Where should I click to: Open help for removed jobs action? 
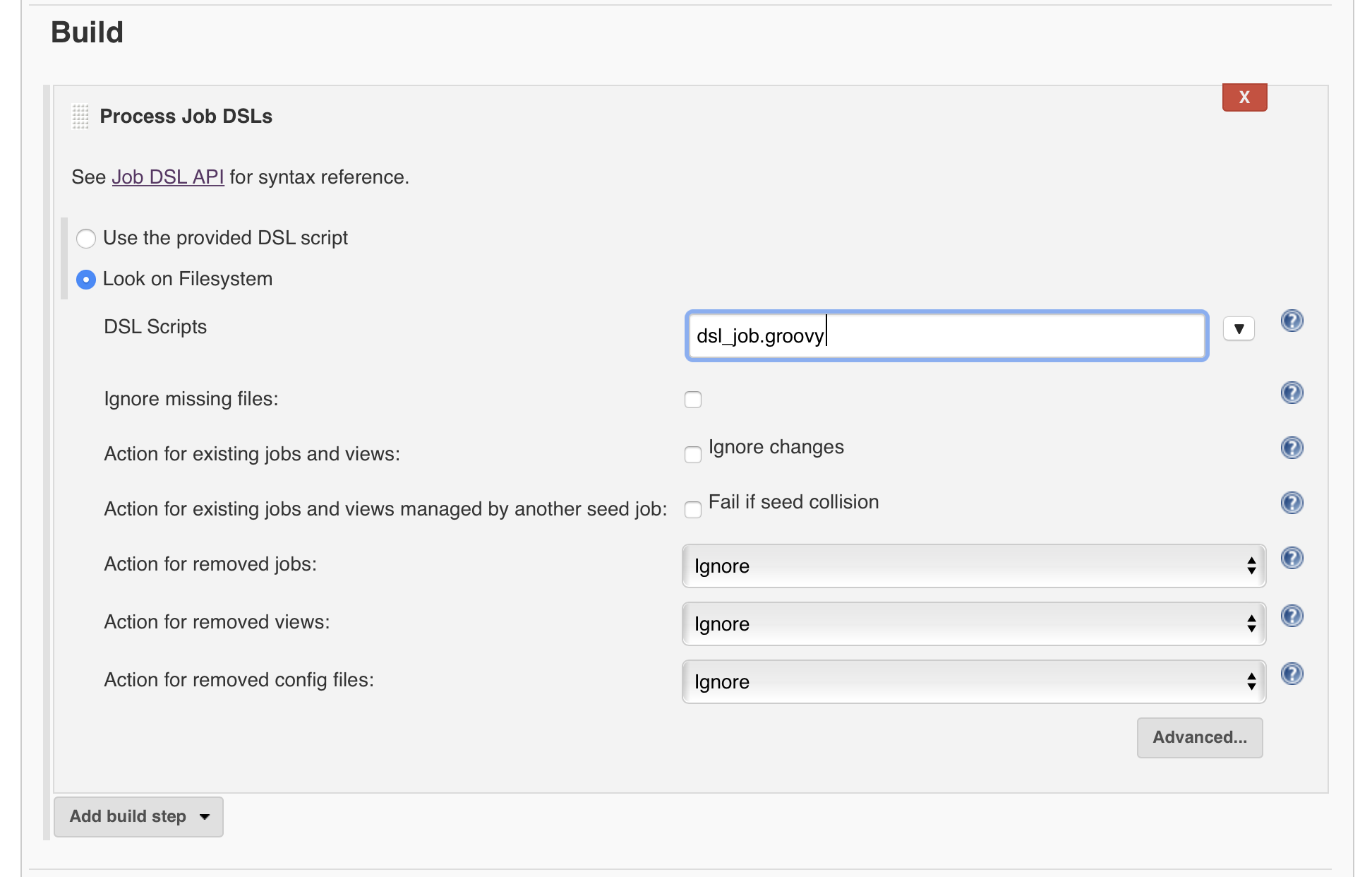click(x=1291, y=559)
